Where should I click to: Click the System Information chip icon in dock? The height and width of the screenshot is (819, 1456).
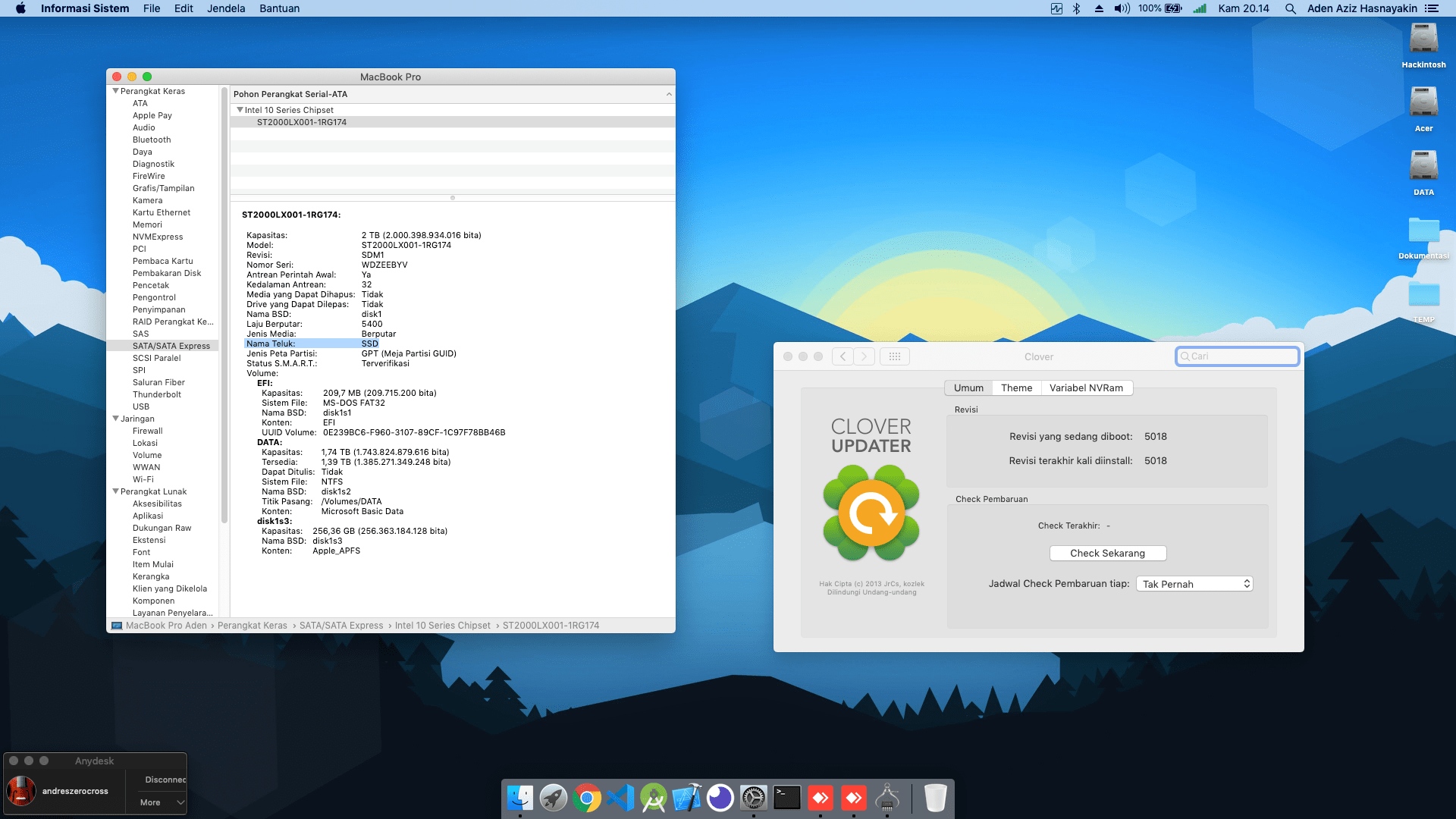887,798
